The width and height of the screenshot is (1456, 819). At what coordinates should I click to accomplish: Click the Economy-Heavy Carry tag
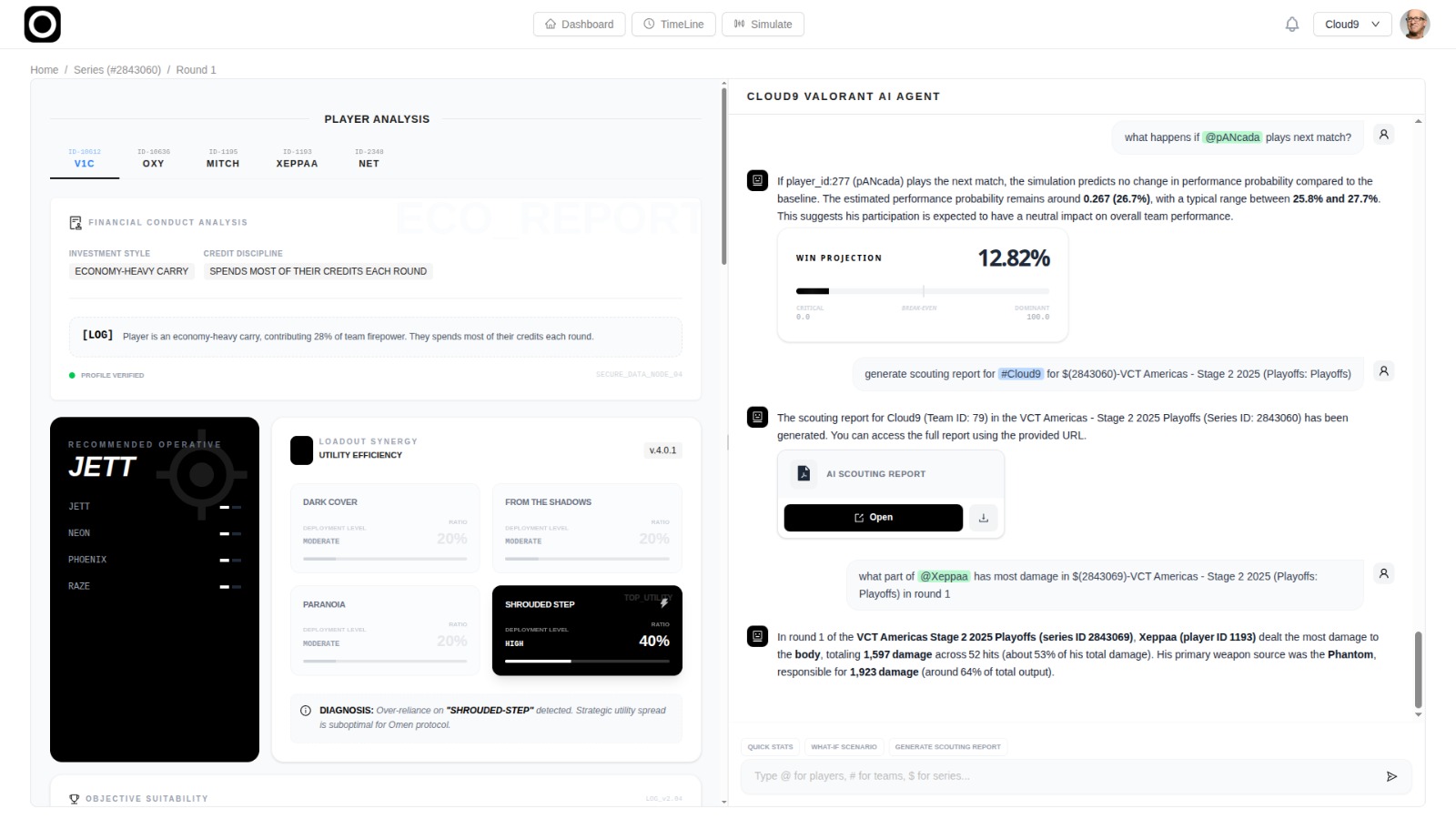(132, 271)
